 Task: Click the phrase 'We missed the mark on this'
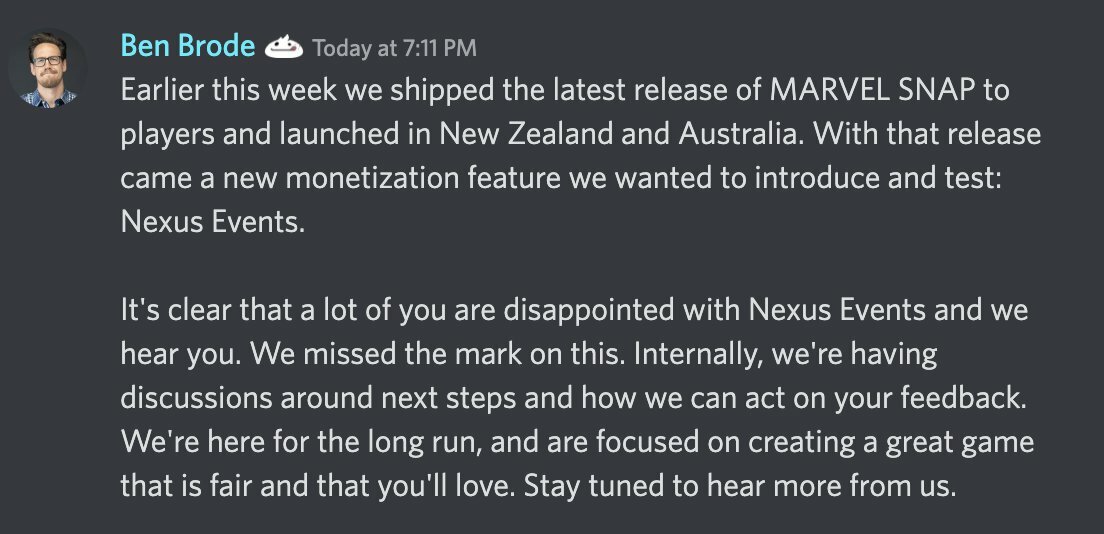click(x=437, y=355)
